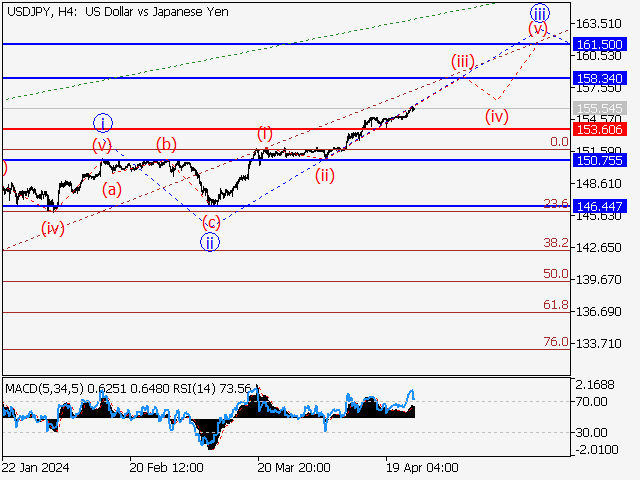Click the gray 155.545 current price label
The width and height of the screenshot is (640, 480).
[599, 109]
